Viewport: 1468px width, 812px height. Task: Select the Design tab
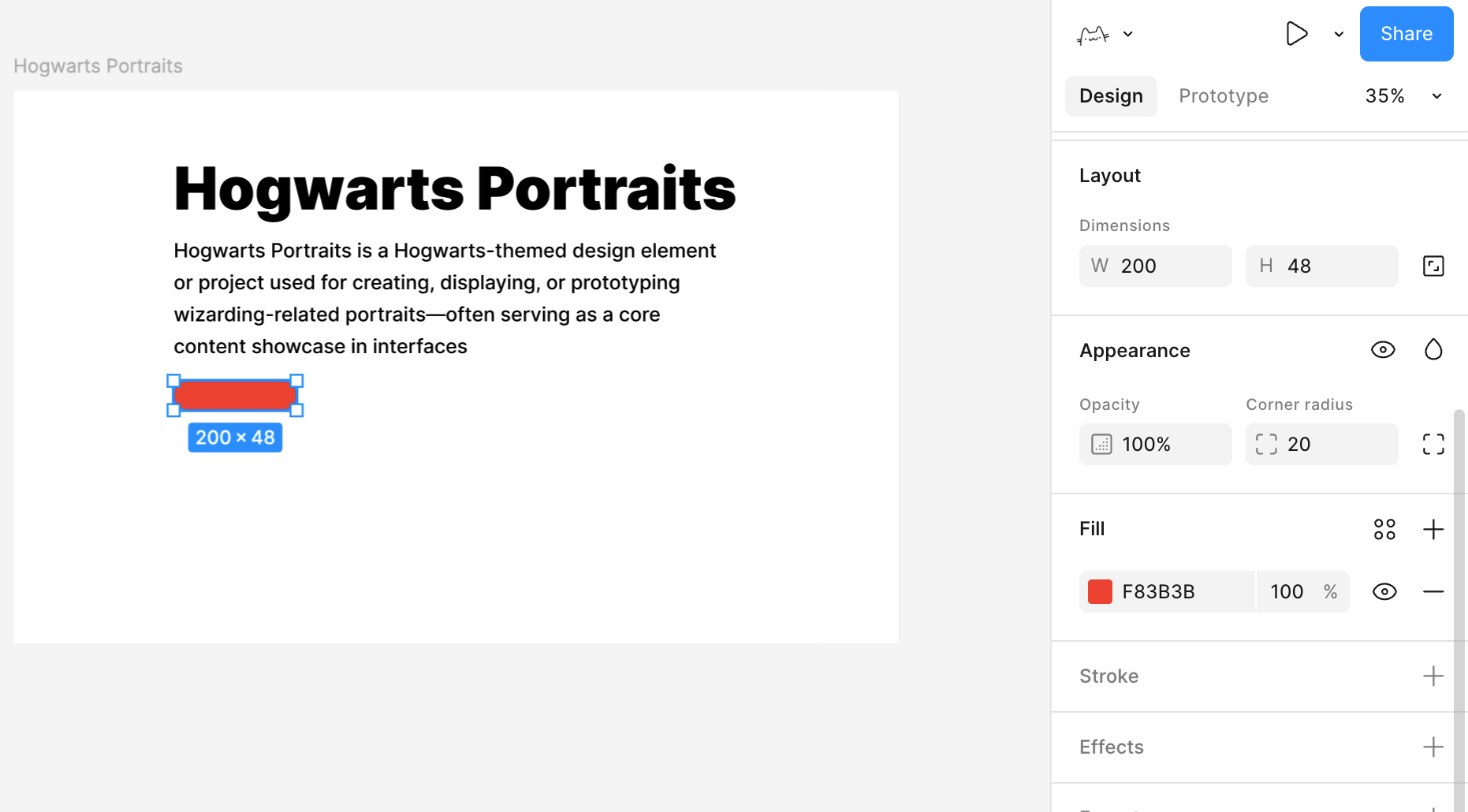(1110, 96)
